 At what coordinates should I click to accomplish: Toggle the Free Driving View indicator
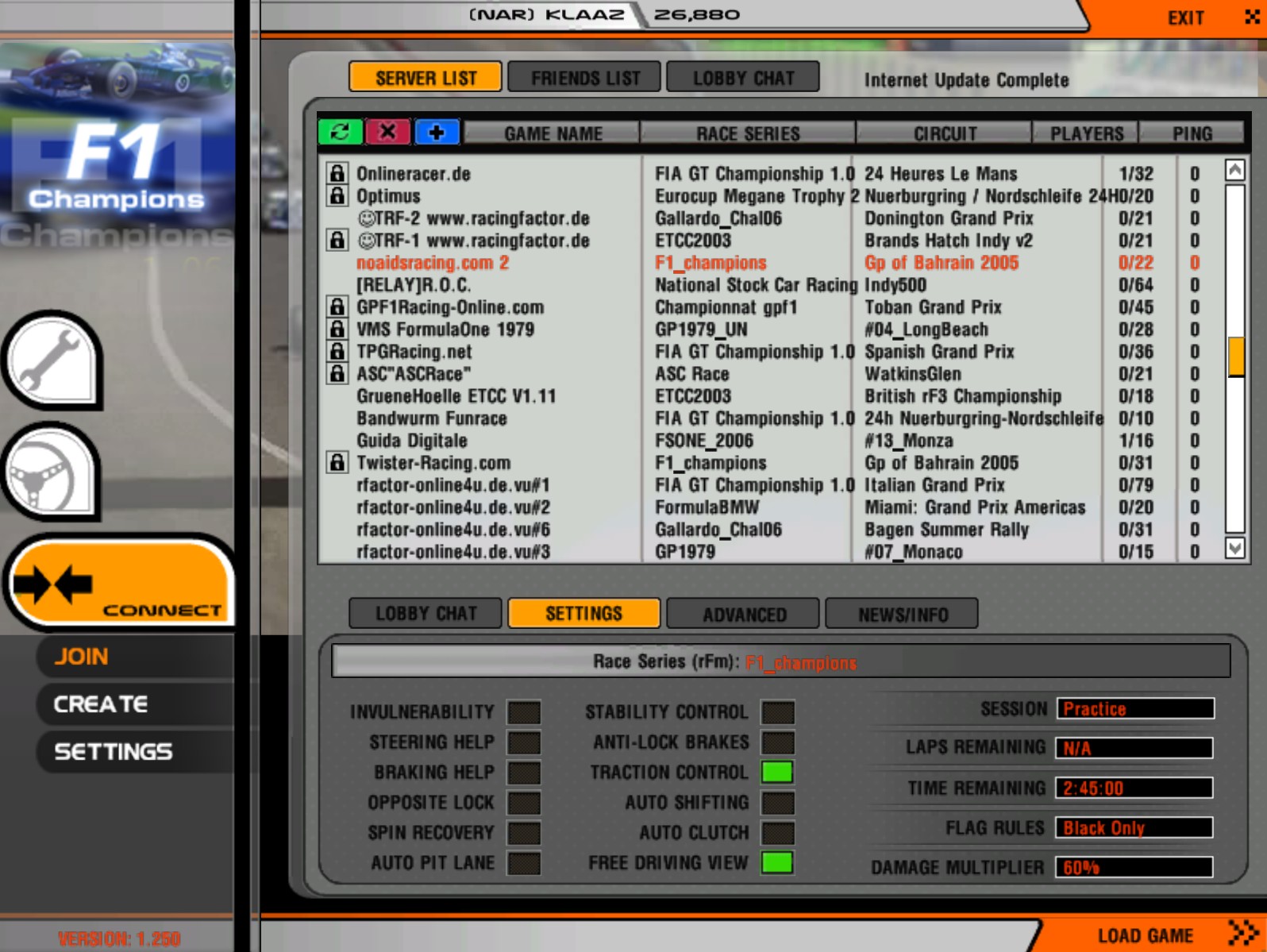pos(776,862)
